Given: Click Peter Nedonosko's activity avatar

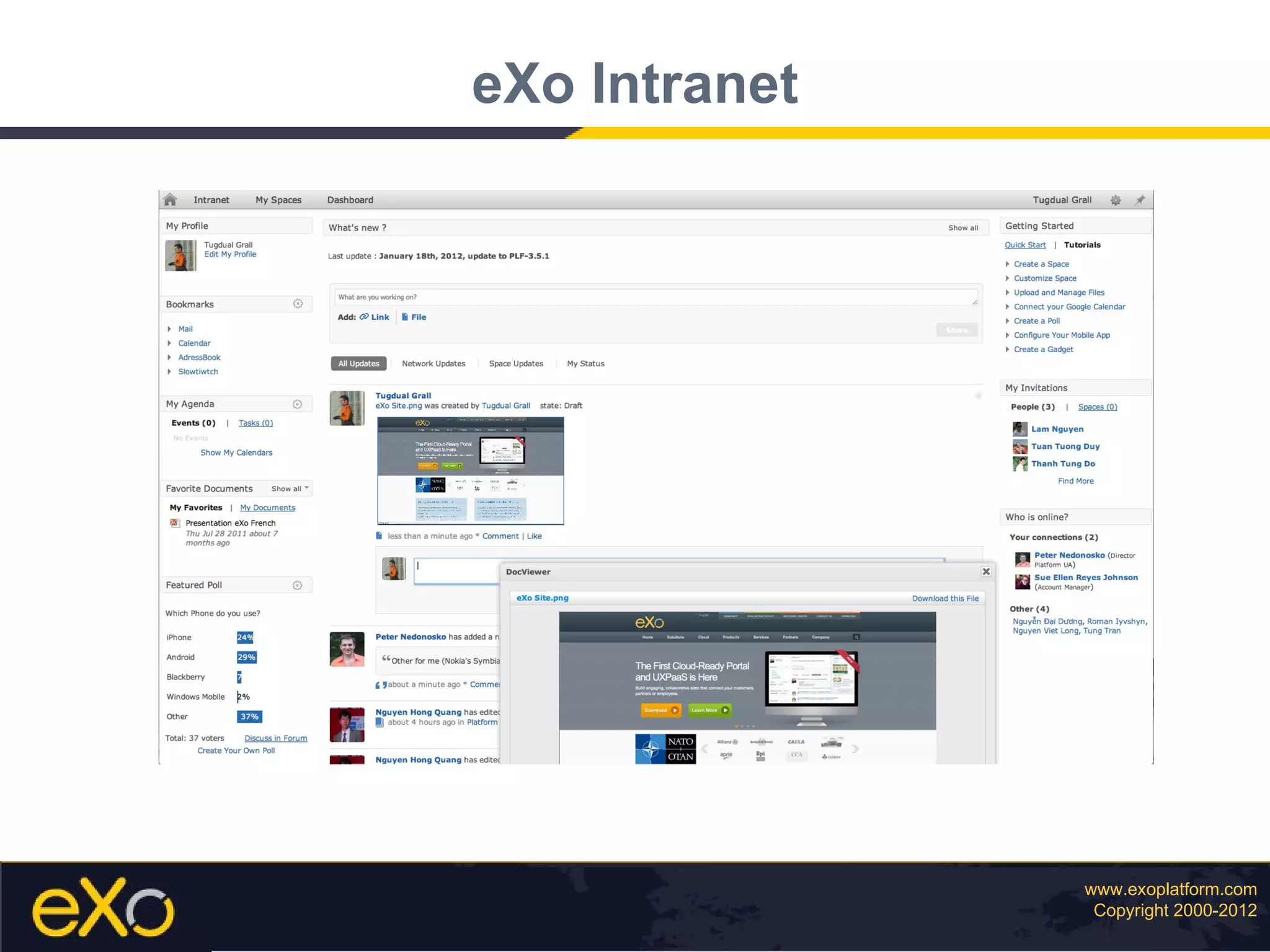Looking at the screenshot, I should [x=347, y=649].
